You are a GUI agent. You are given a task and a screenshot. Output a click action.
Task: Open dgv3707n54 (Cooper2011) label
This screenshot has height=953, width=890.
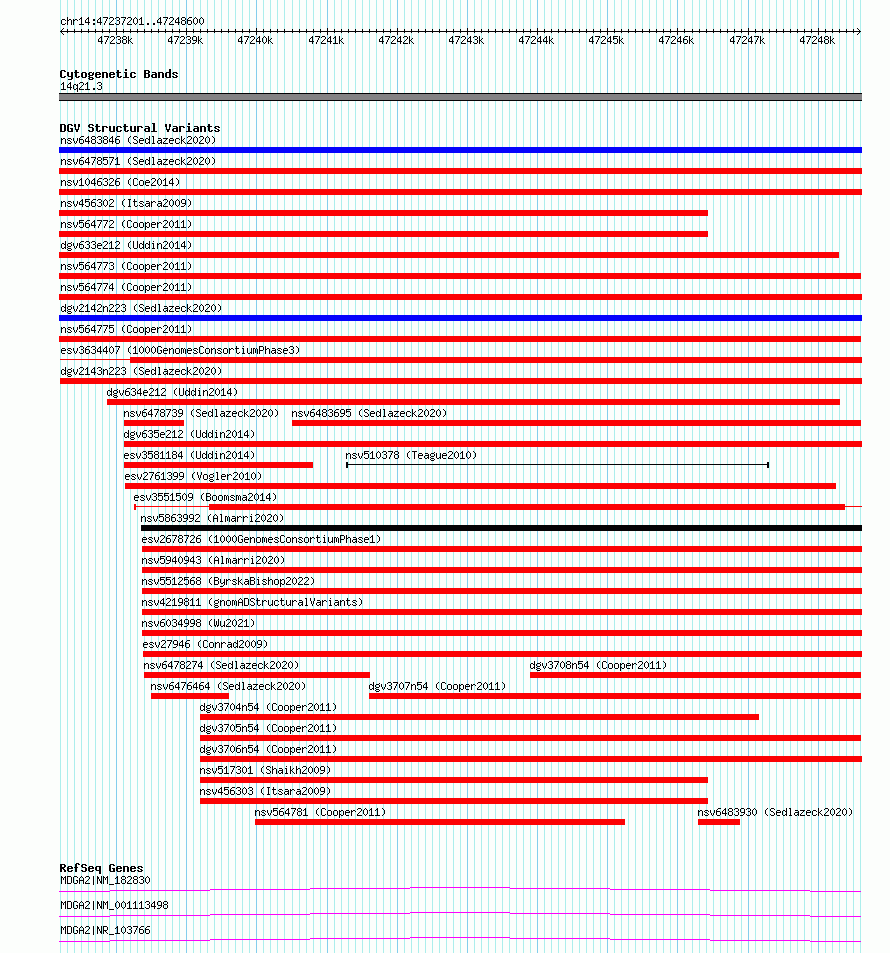pos(437,686)
